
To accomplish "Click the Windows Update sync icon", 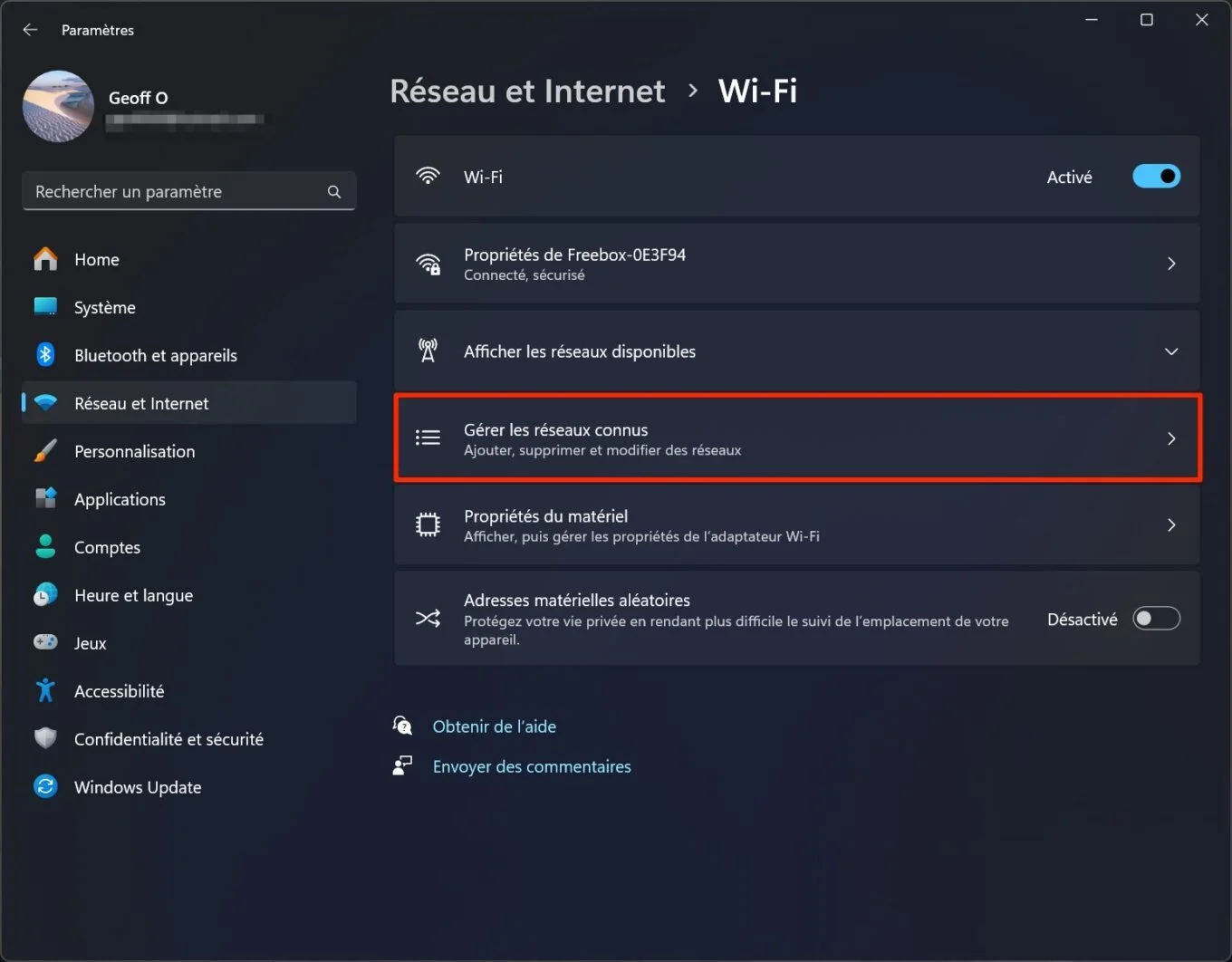I will click(x=45, y=786).
